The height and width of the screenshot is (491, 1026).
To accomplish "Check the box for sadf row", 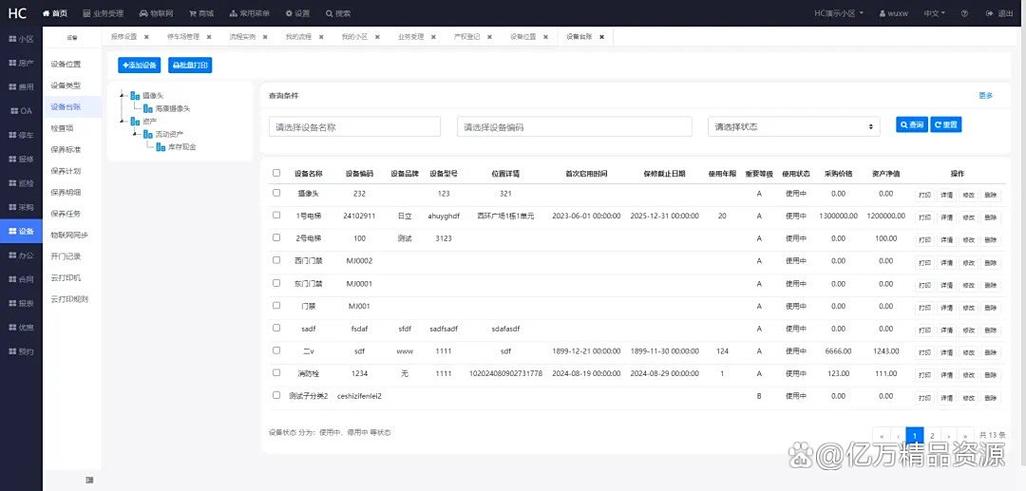I will pyautogui.click(x=276, y=327).
